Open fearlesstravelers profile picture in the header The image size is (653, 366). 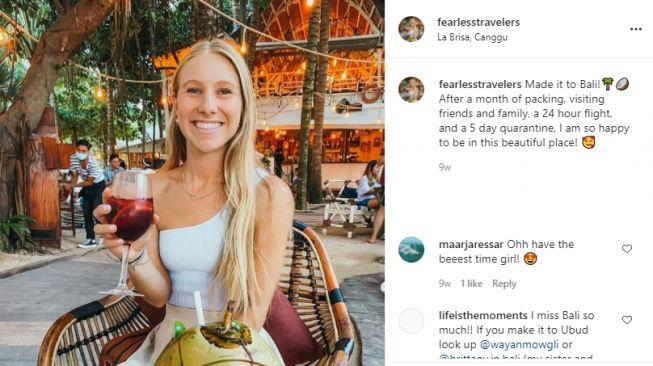click(411, 29)
